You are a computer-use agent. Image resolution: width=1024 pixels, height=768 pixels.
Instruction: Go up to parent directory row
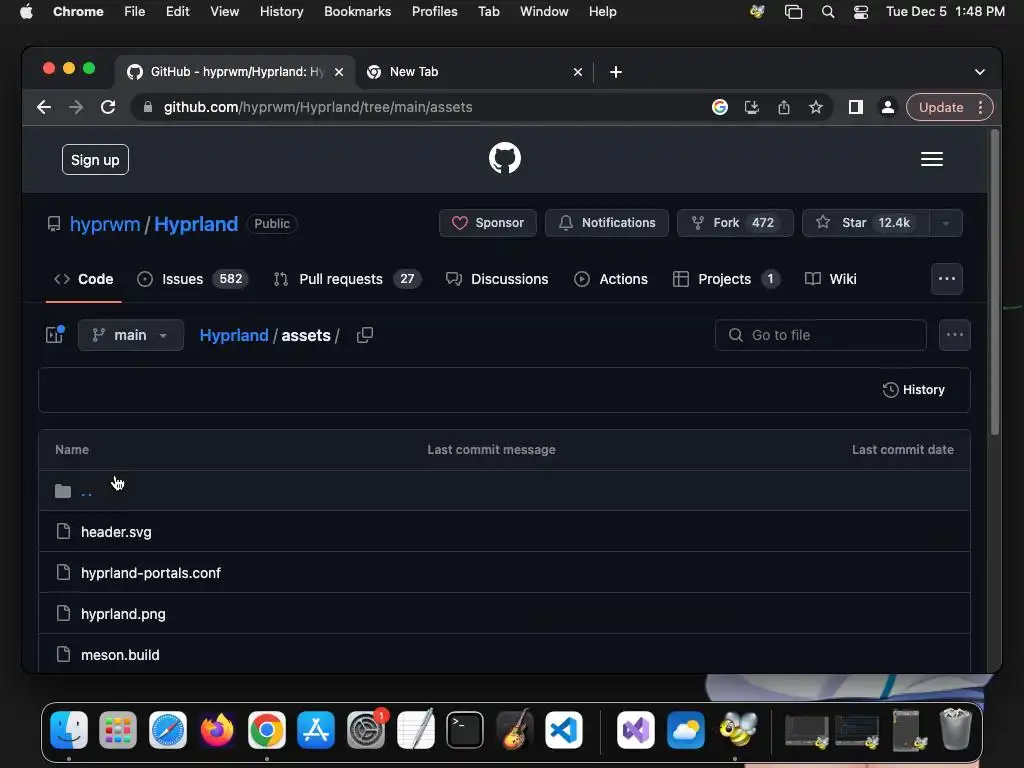click(x=504, y=490)
